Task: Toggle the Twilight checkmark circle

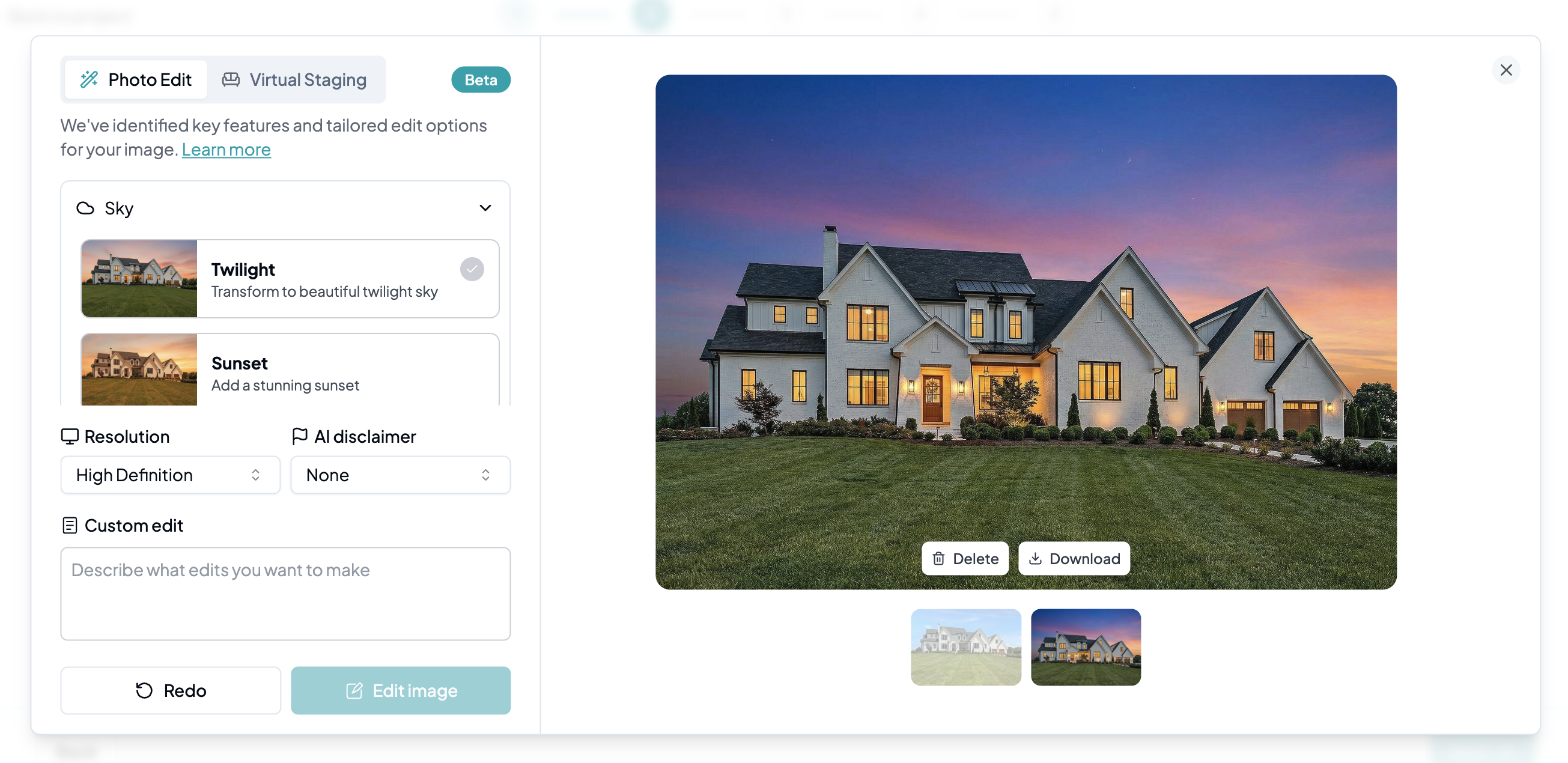Action: (472, 269)
